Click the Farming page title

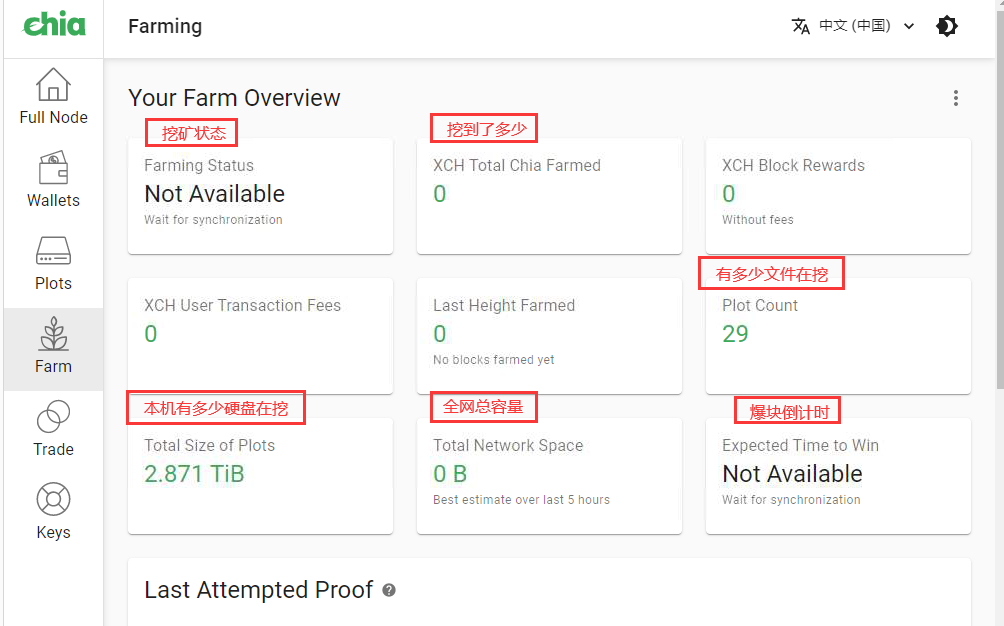(x=165, y=27)
